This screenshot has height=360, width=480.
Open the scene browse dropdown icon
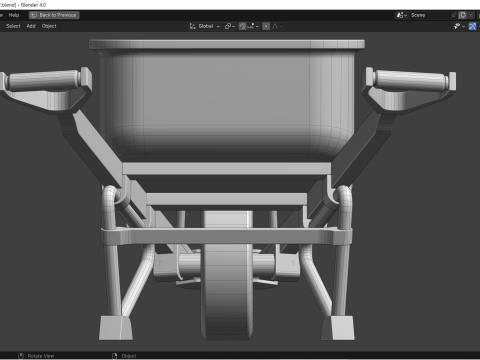point(402,15)
